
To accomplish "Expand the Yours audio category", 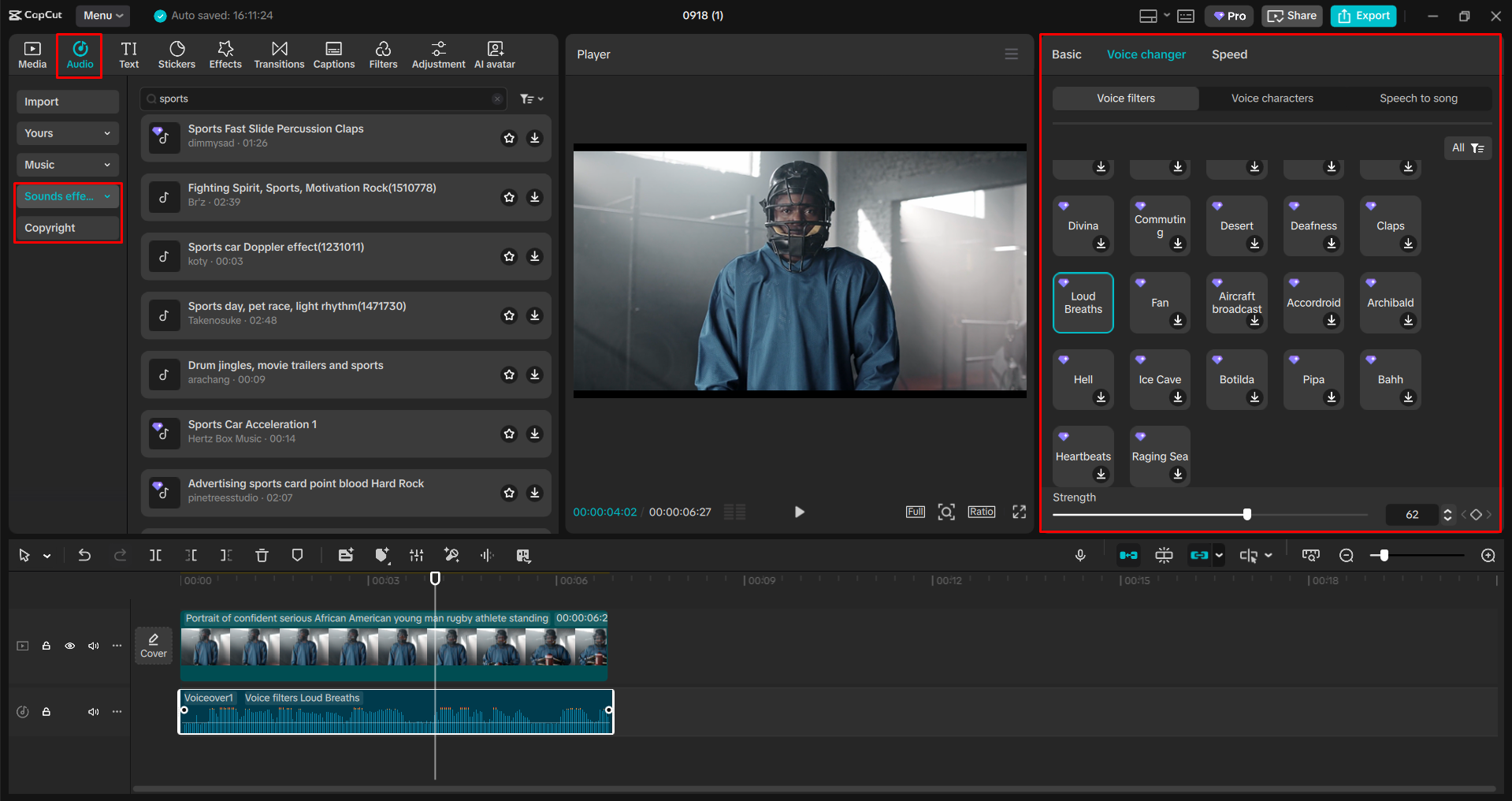I will pos(67,132).
